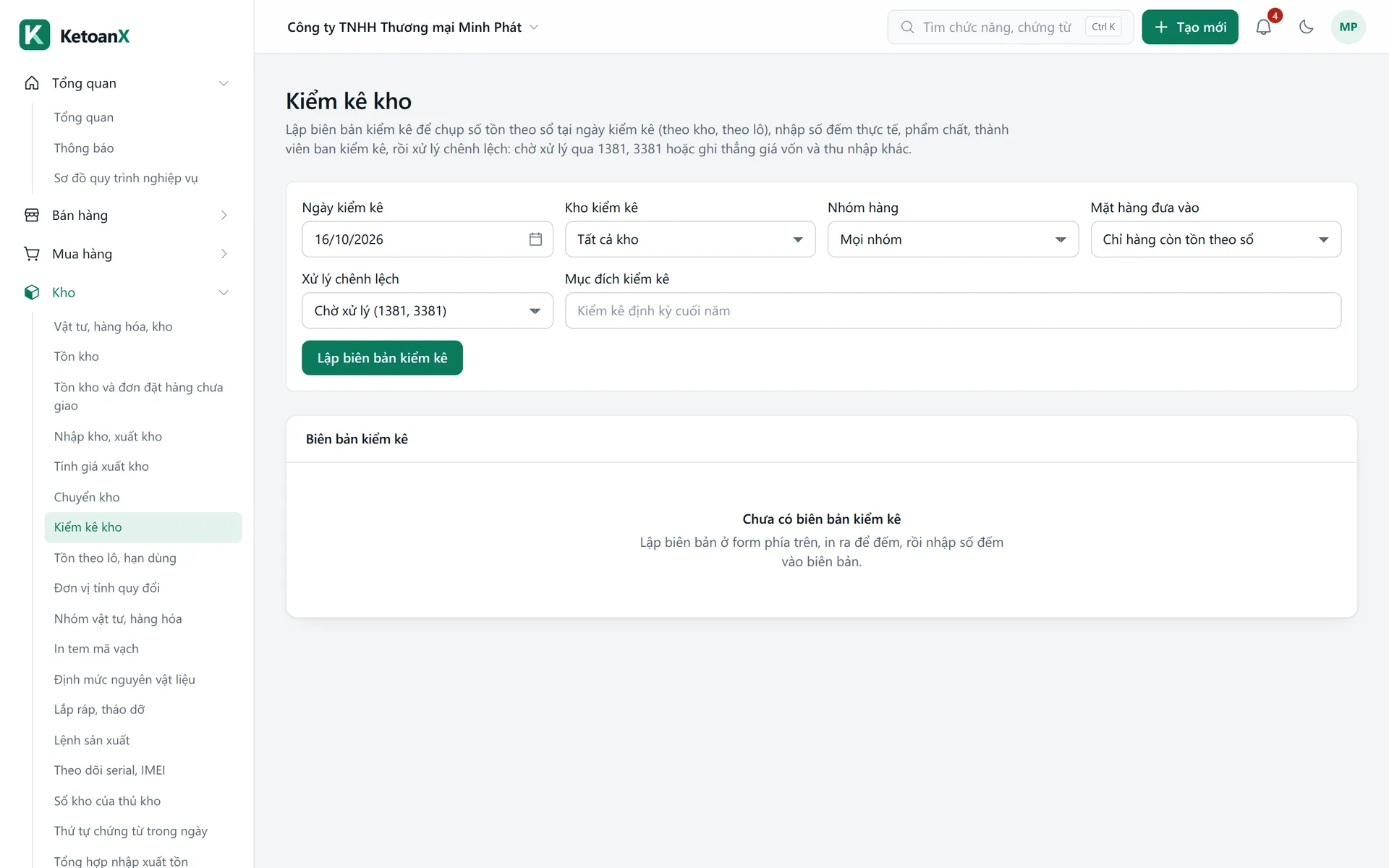Click the KetoanX logo icon
The width and height of the screenshot is (1389, 868).
(35, 35)
